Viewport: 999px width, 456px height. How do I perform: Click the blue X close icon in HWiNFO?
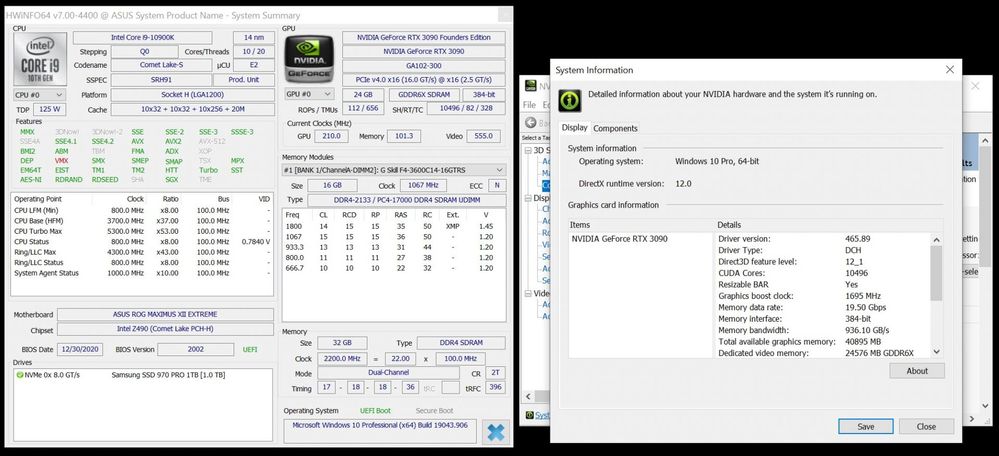[496, 432]
